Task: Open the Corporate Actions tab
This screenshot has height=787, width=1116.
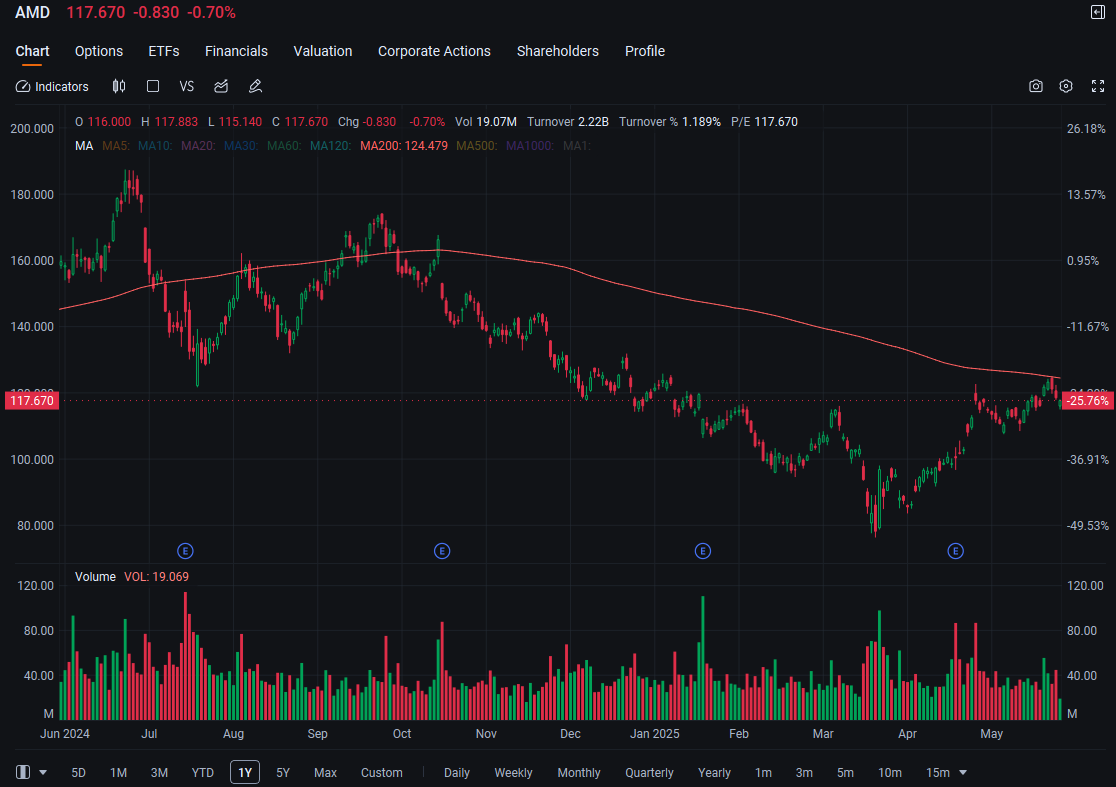Action: click(x=434, y=51)
